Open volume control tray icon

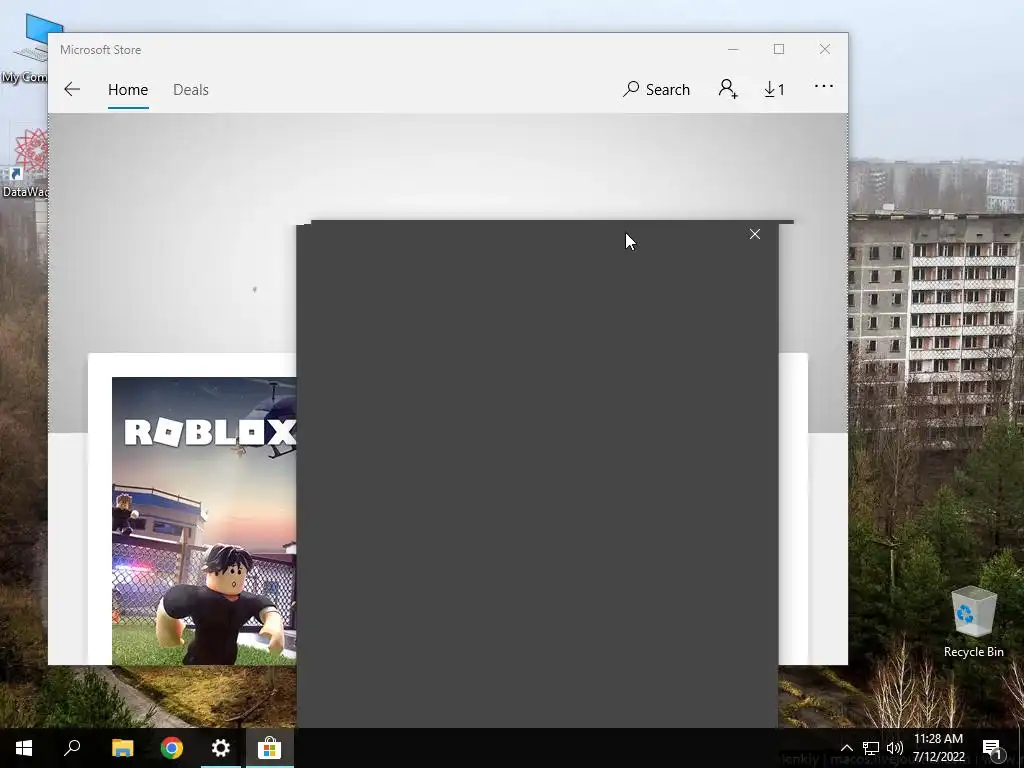pyautogui.click(x=895, y=748)
